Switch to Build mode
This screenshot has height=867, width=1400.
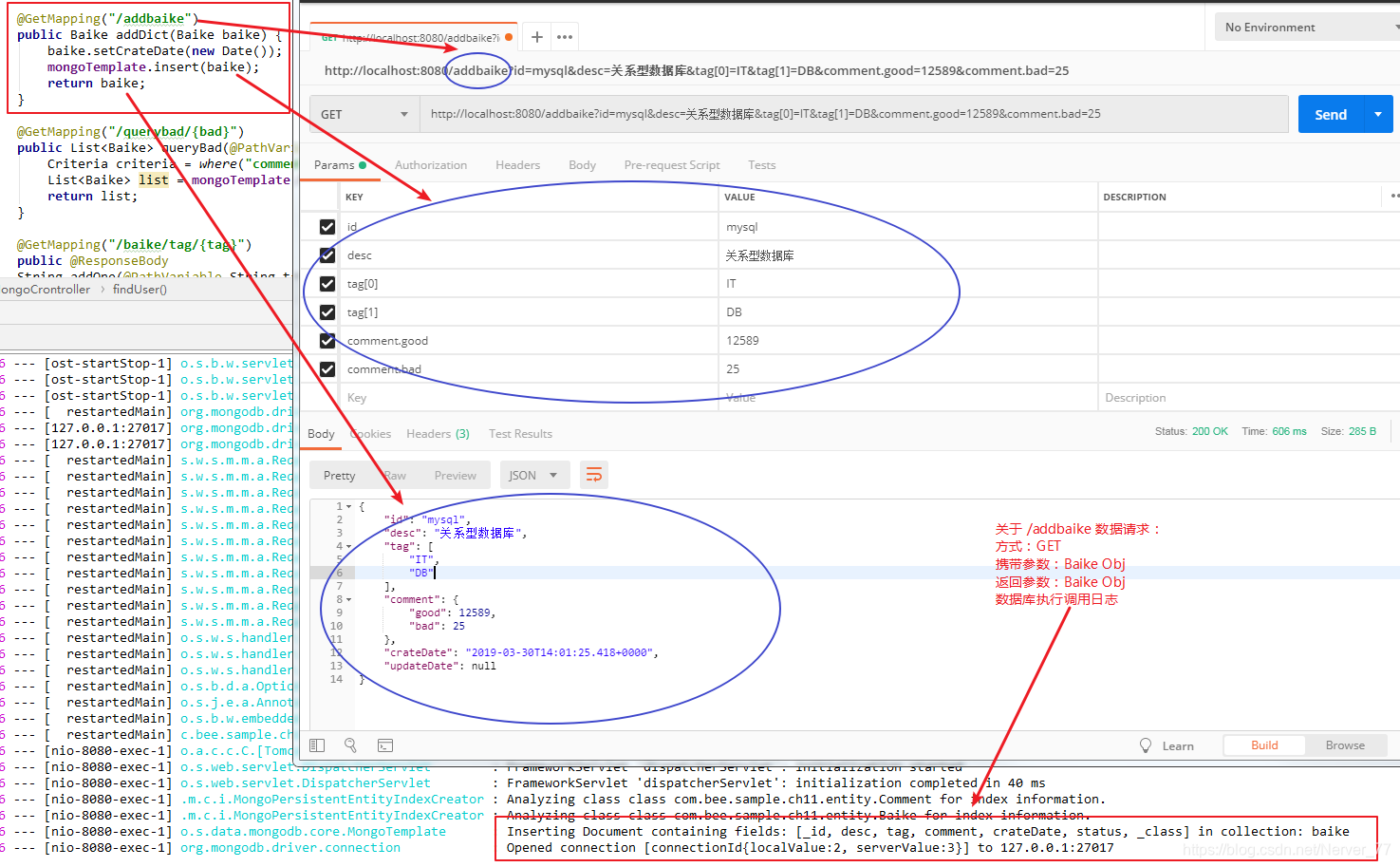click(1264, 745)
